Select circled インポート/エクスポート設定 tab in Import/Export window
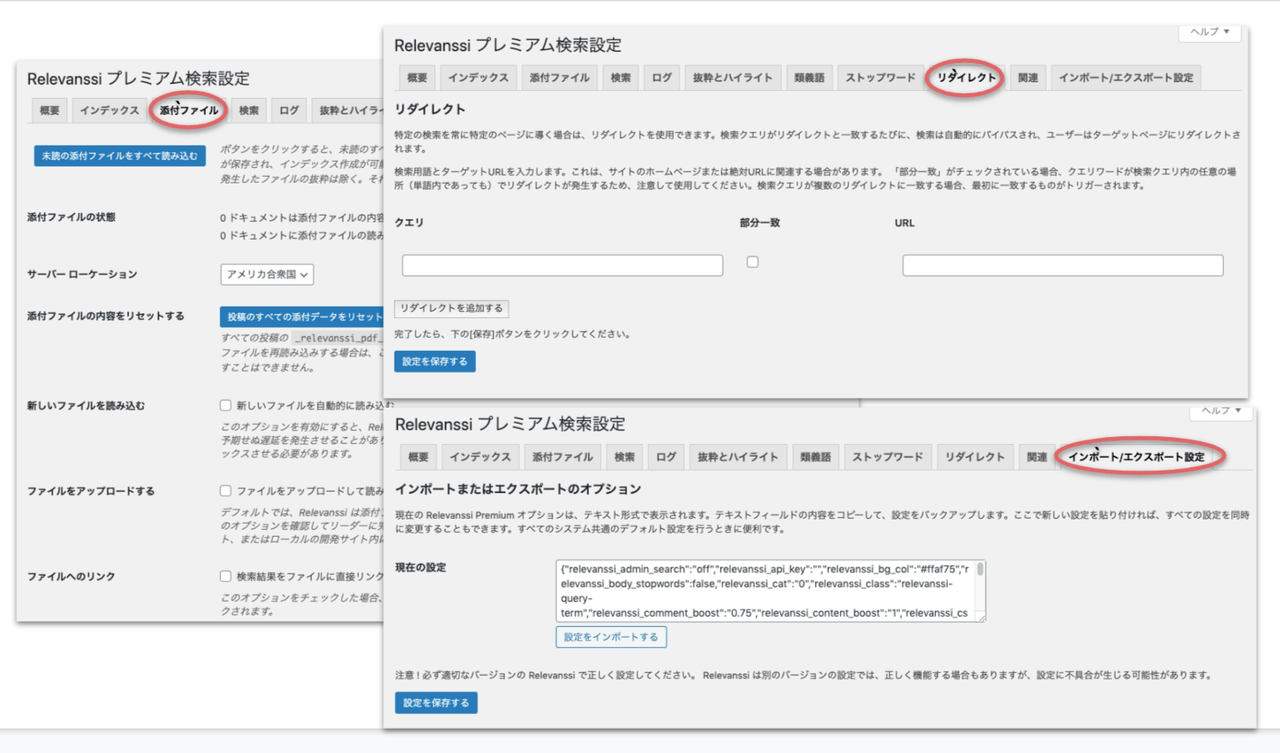 click(1137, 457)
